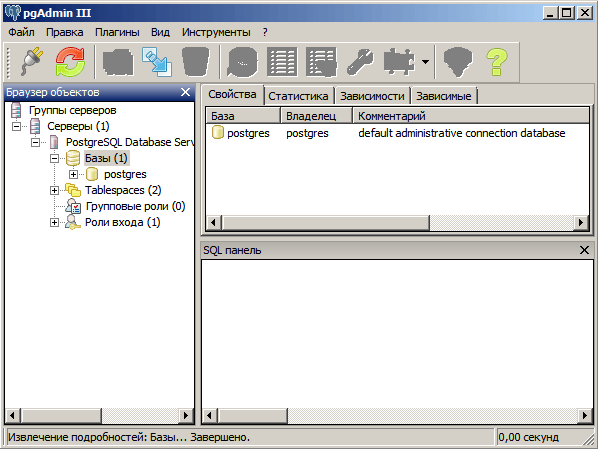Expand the postgres database node
Viewport: 598px width, 449px height.
click(73, 174)
